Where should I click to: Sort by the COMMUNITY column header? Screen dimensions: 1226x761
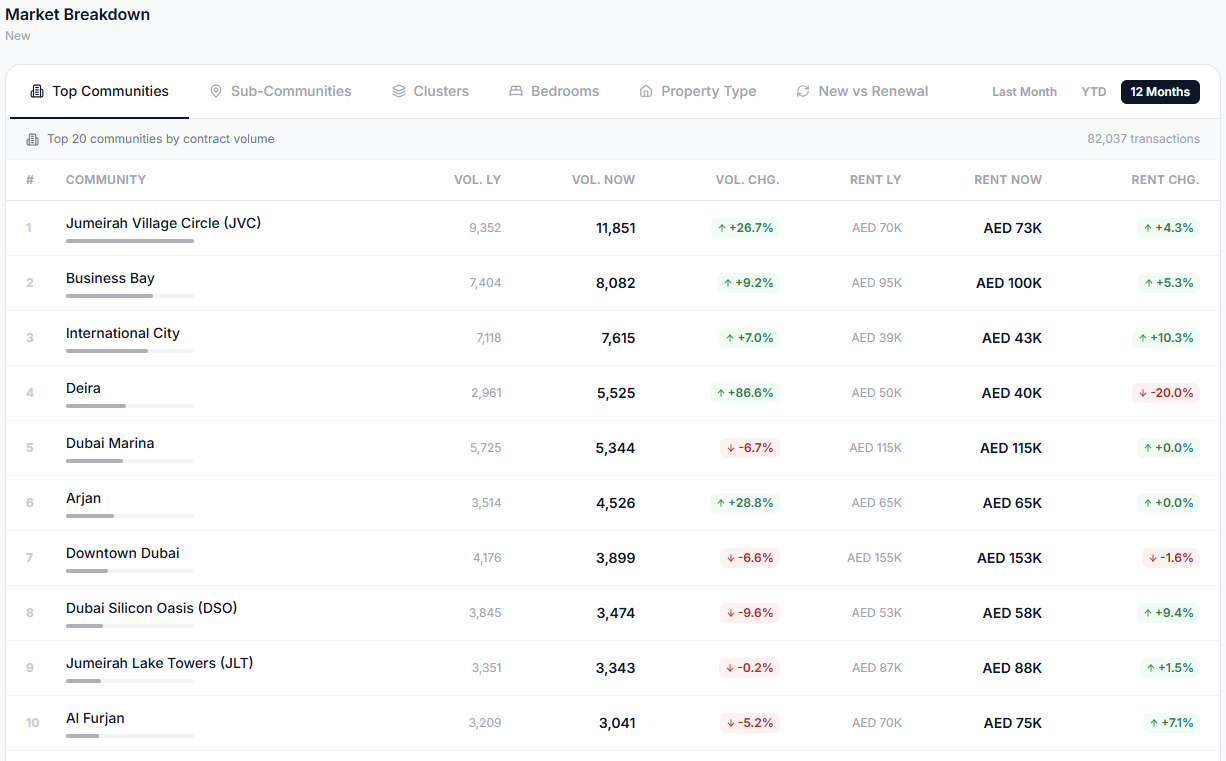106,180
